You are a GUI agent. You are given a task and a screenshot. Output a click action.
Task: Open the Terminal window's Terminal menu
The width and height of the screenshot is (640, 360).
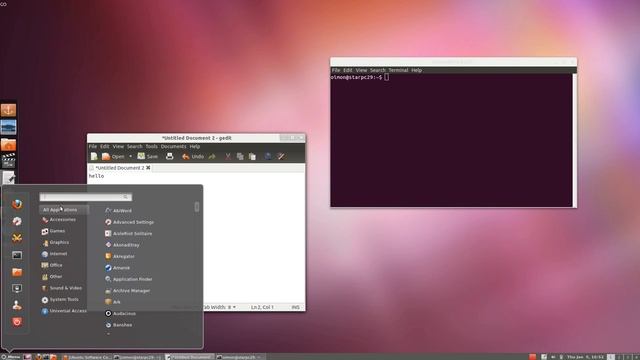(398, 70)
